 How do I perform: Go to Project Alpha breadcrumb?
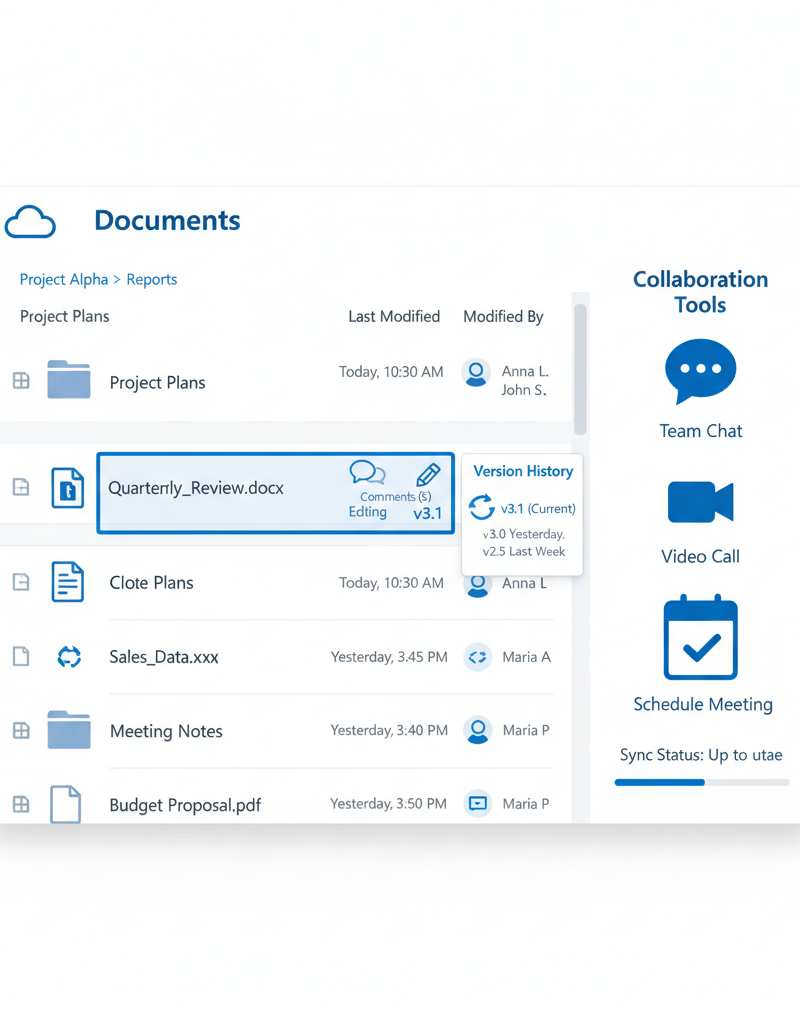[64, 280]
